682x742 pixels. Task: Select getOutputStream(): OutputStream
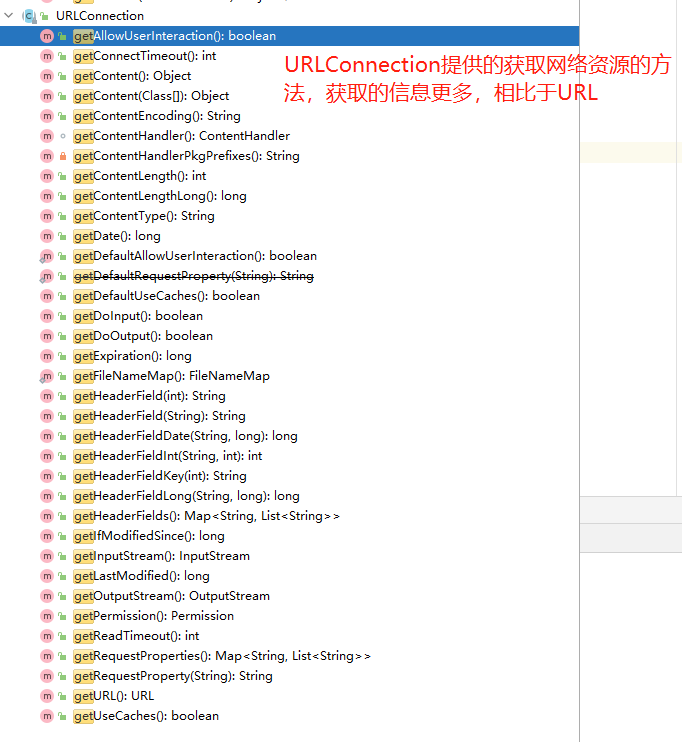click(x=172, y=596)
